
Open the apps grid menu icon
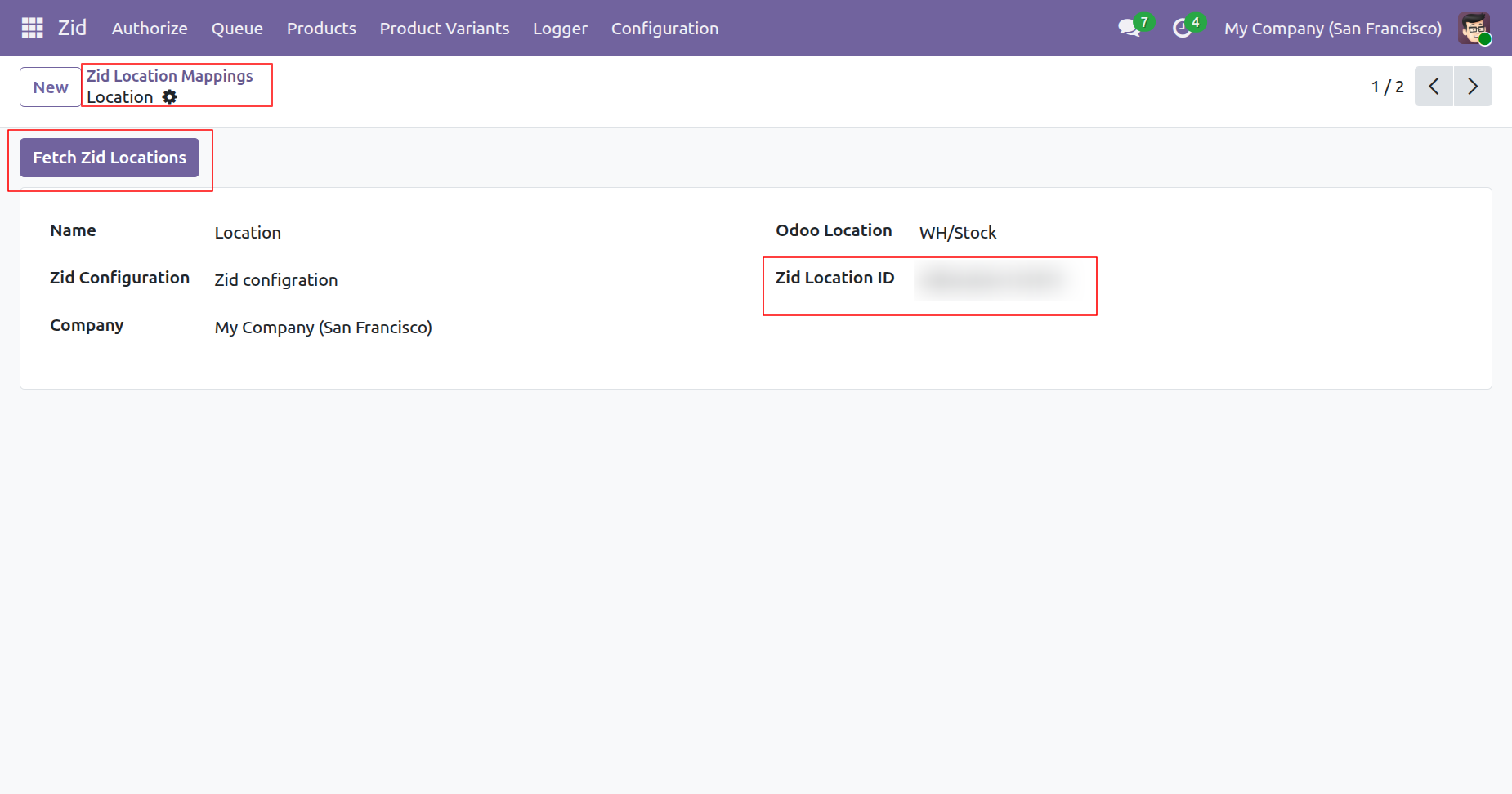[32, 28]
